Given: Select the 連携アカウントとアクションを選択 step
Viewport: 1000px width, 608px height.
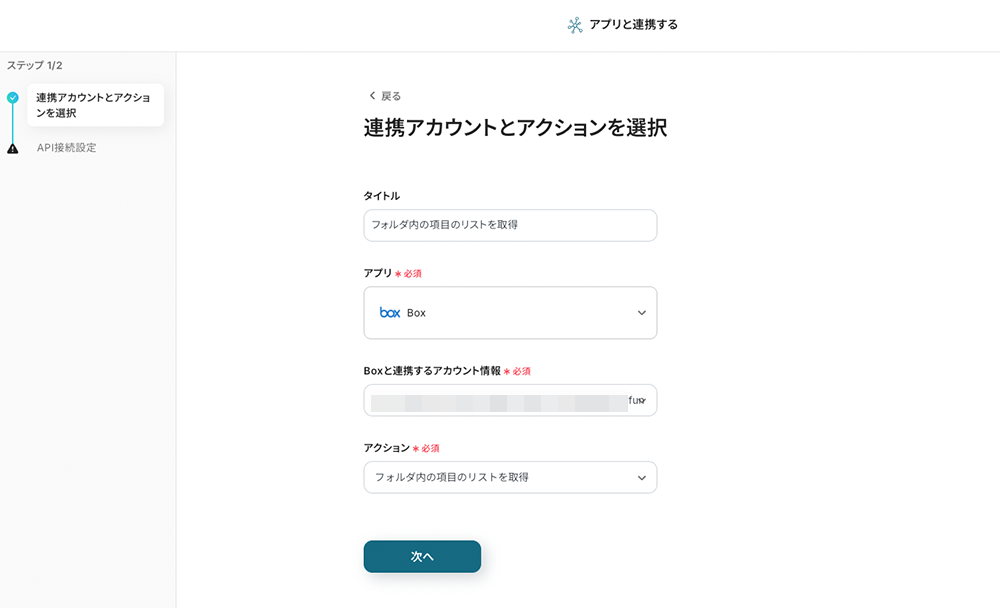Looking at the screenshot, I should [94, 105].
